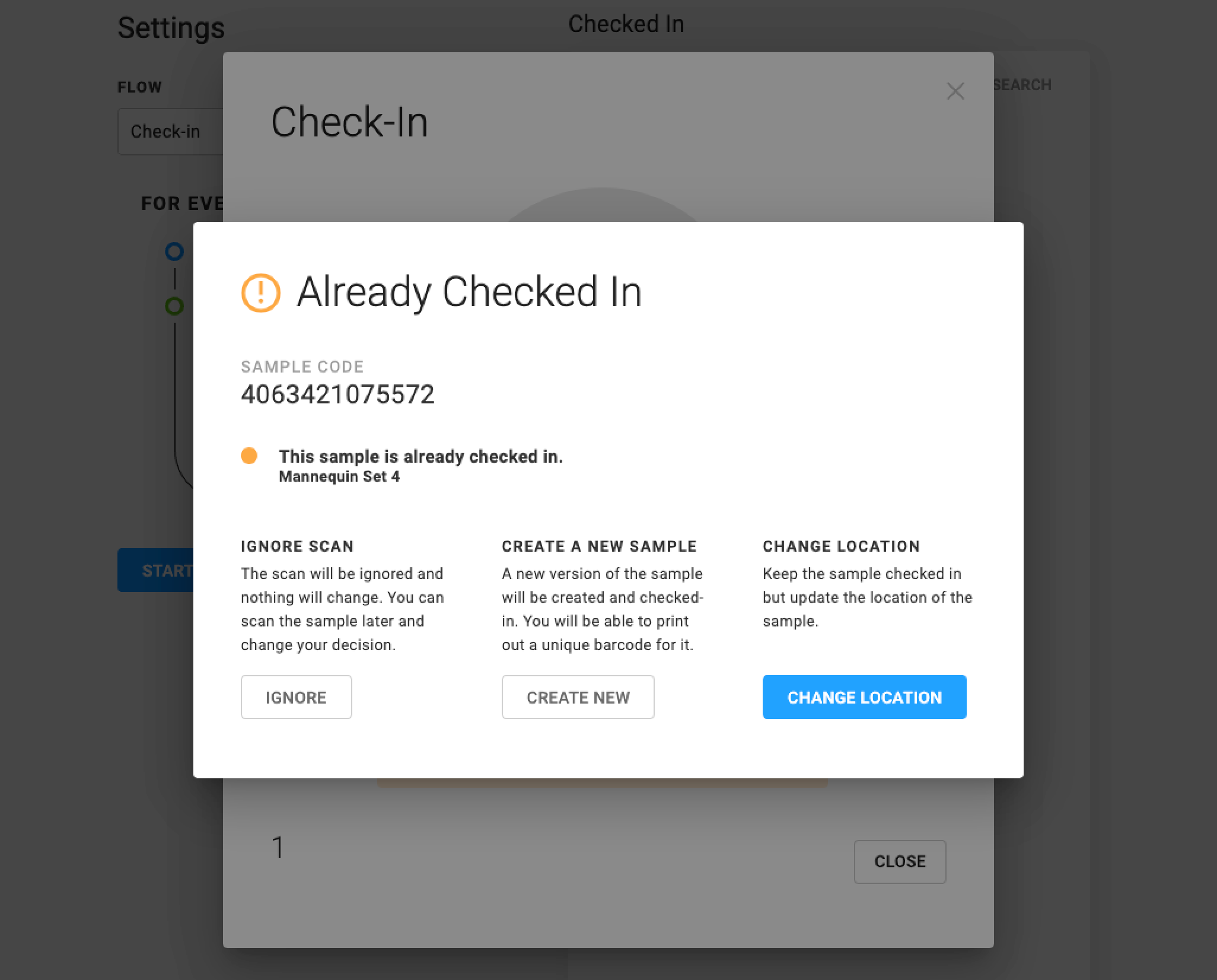Click the Settings heading at top left
Viewport: 1217px width, 980px height.
[x=171, y=28]
